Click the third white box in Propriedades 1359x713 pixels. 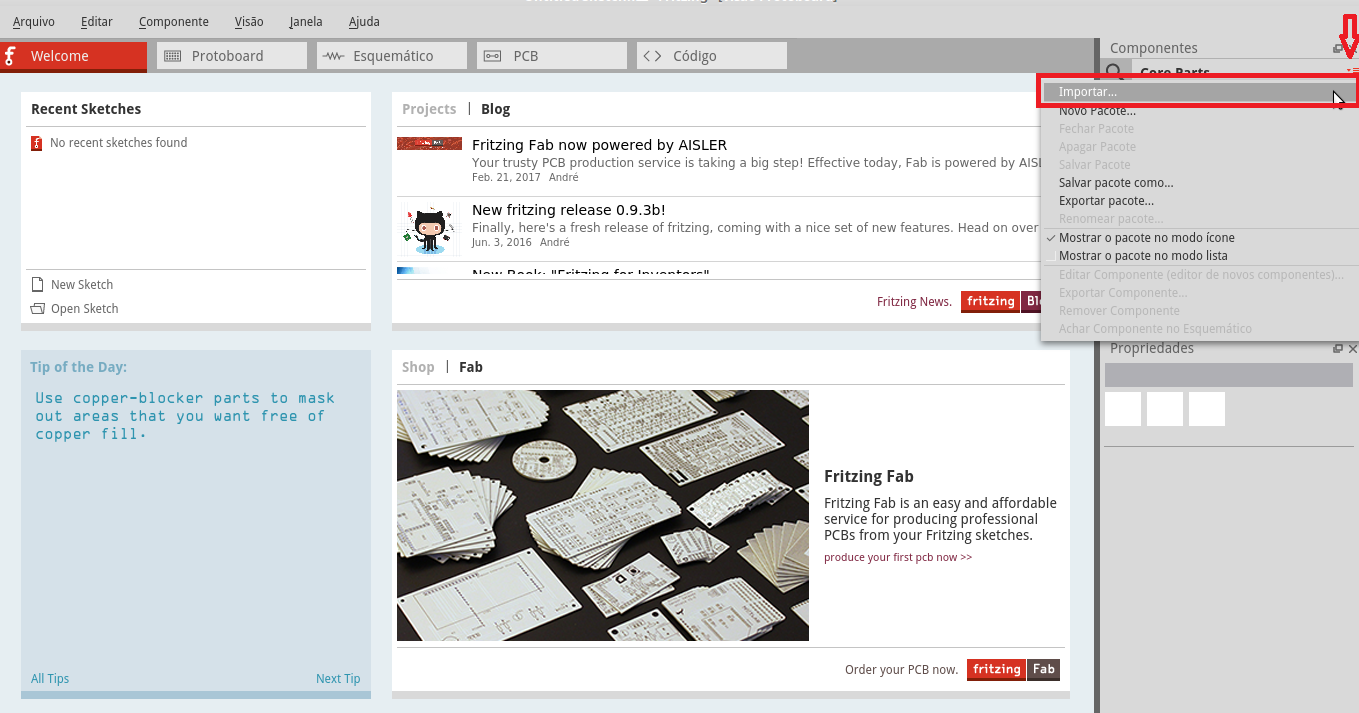click(1207, 409)
